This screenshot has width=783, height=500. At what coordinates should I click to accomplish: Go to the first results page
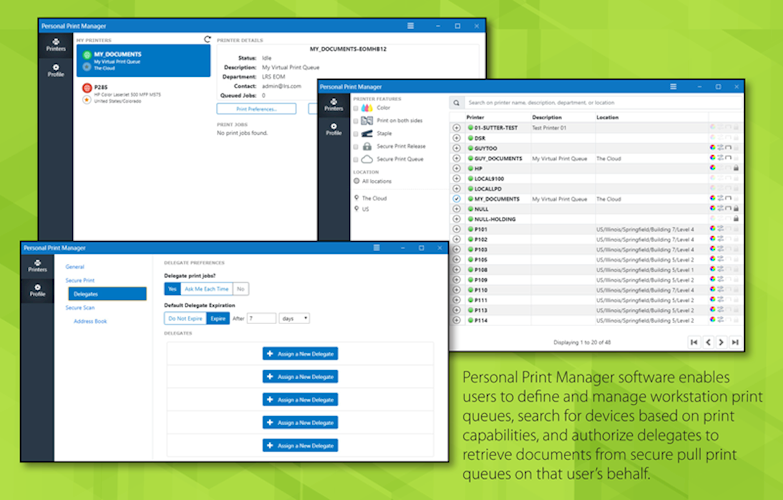tap(694, 342)
